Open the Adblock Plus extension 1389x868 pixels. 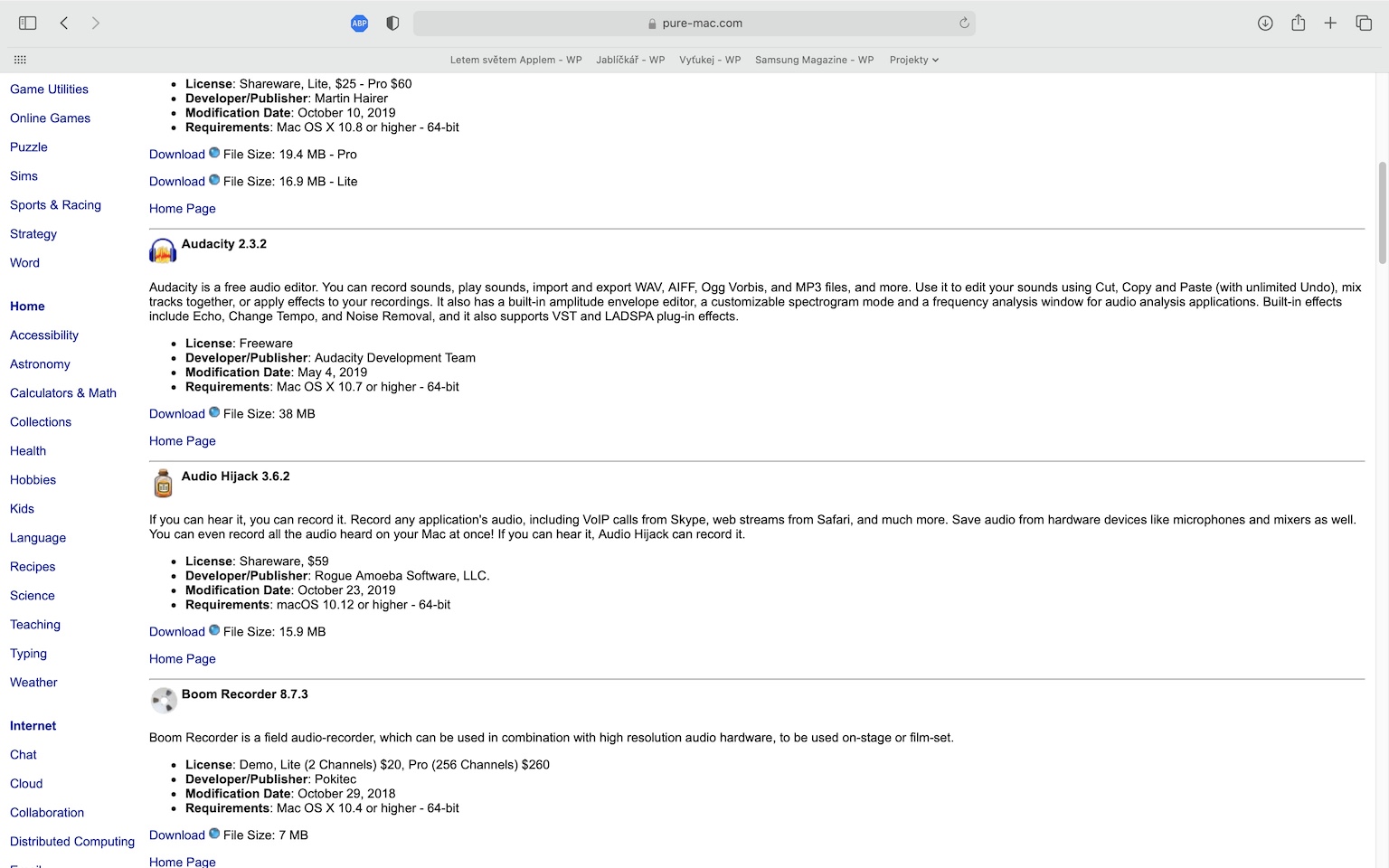[359, 24]
